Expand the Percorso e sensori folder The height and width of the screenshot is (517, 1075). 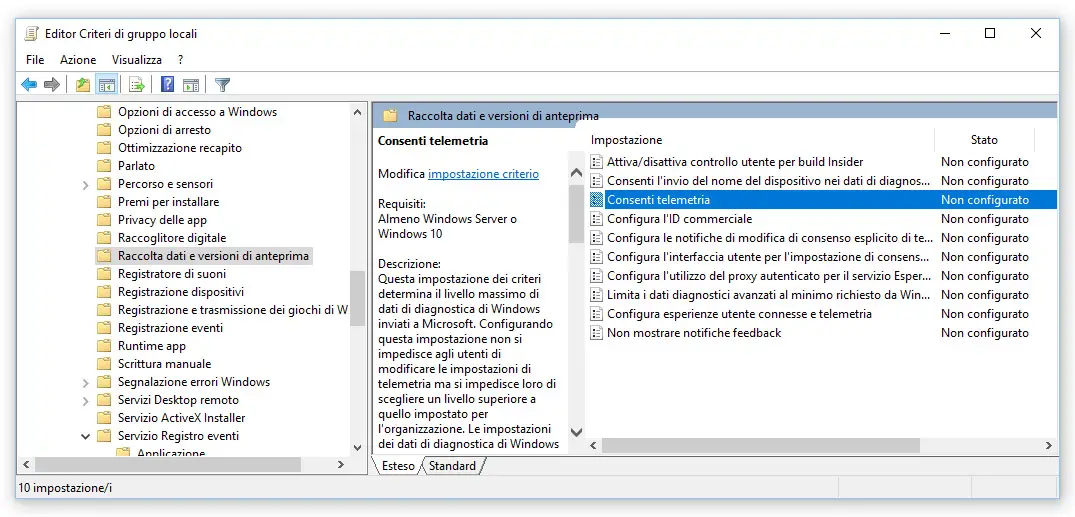pyautogui.click(x=86, y=184)
